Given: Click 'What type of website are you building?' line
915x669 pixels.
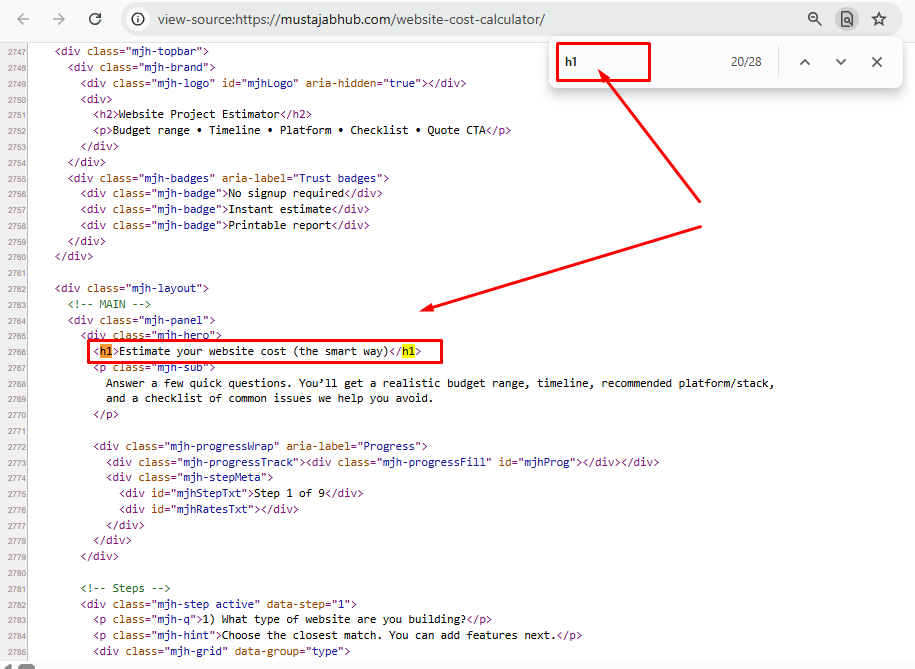Looking at the screenshot, I should pos(292,619).
